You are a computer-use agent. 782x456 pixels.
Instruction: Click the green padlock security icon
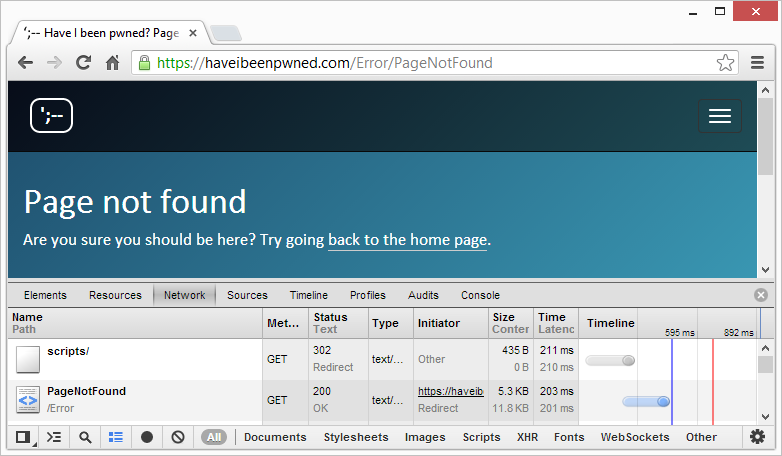click(x=144, y=63)
